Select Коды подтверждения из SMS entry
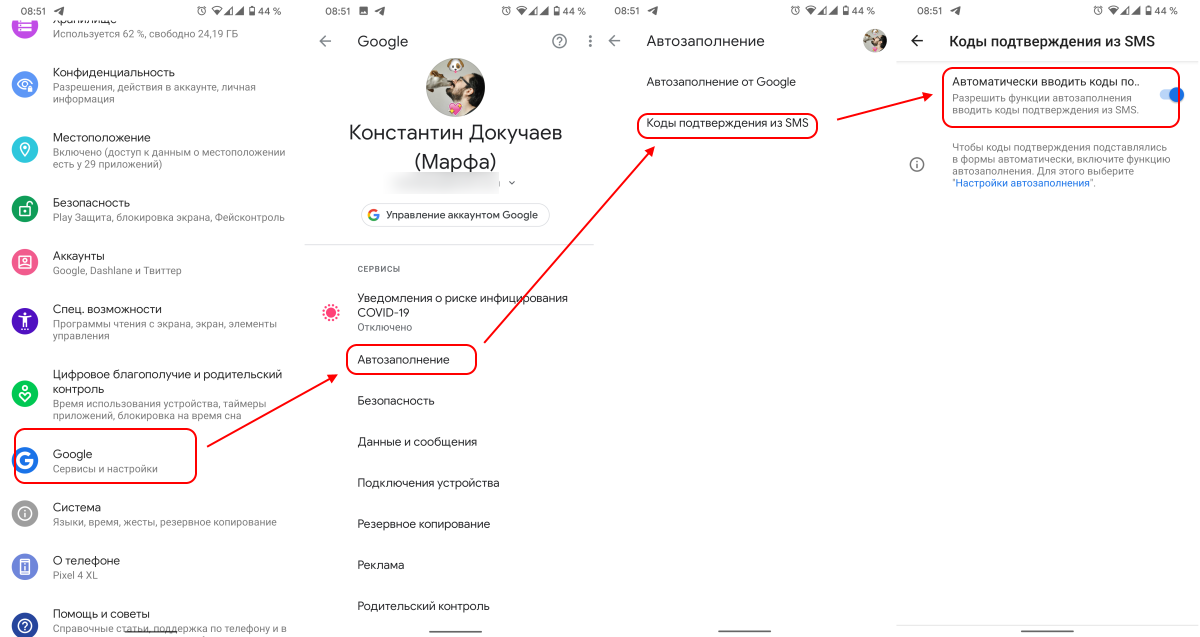The height and width of the screenshot is (637, 1200). [727, 123]
